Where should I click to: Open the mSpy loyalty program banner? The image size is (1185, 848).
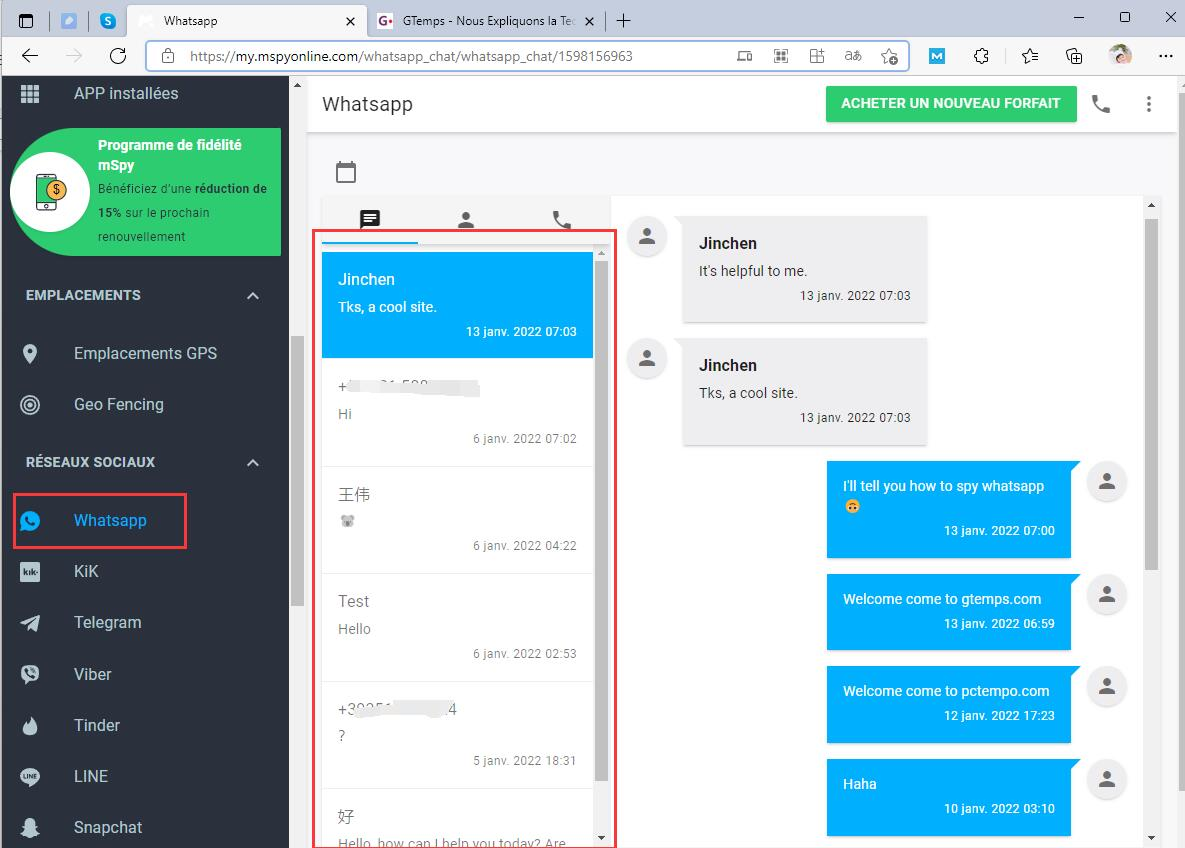pyautogui.click(x=145, y=192)
